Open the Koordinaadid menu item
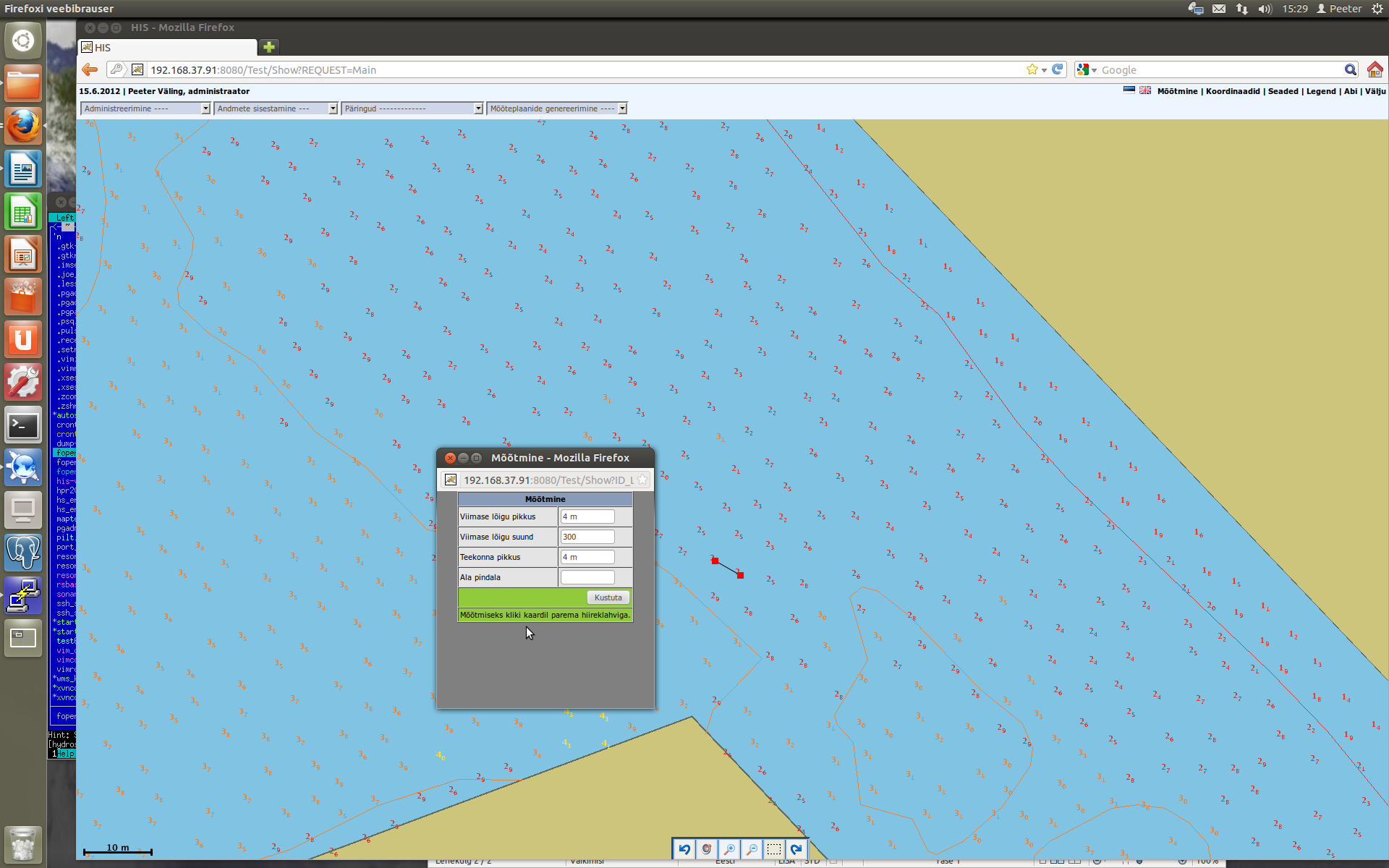Viewport: 1389px width, 868px height. pos(1233,91)
